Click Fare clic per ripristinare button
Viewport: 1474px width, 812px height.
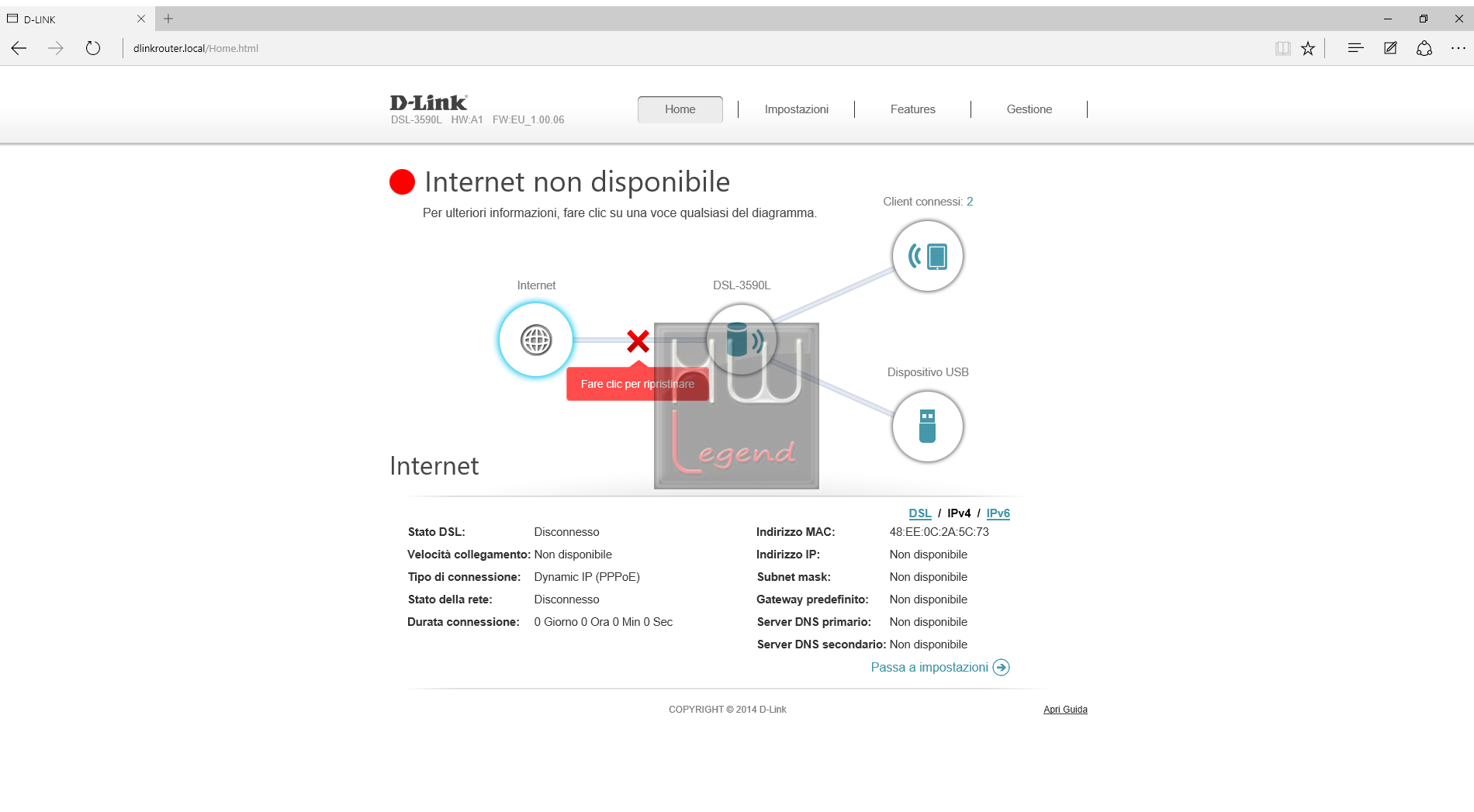click(638, 384)
